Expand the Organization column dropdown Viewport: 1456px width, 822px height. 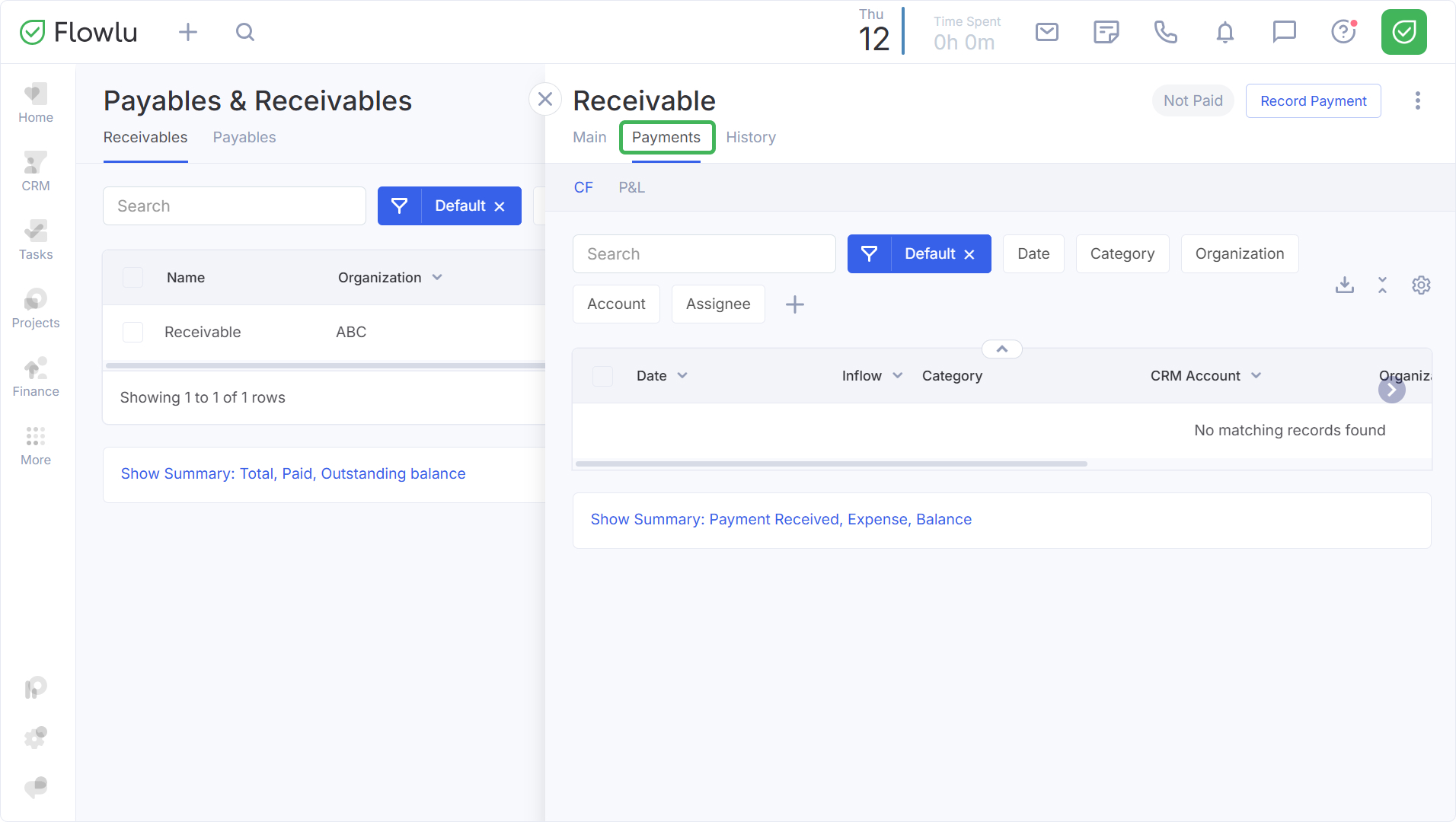pos(437,278)
